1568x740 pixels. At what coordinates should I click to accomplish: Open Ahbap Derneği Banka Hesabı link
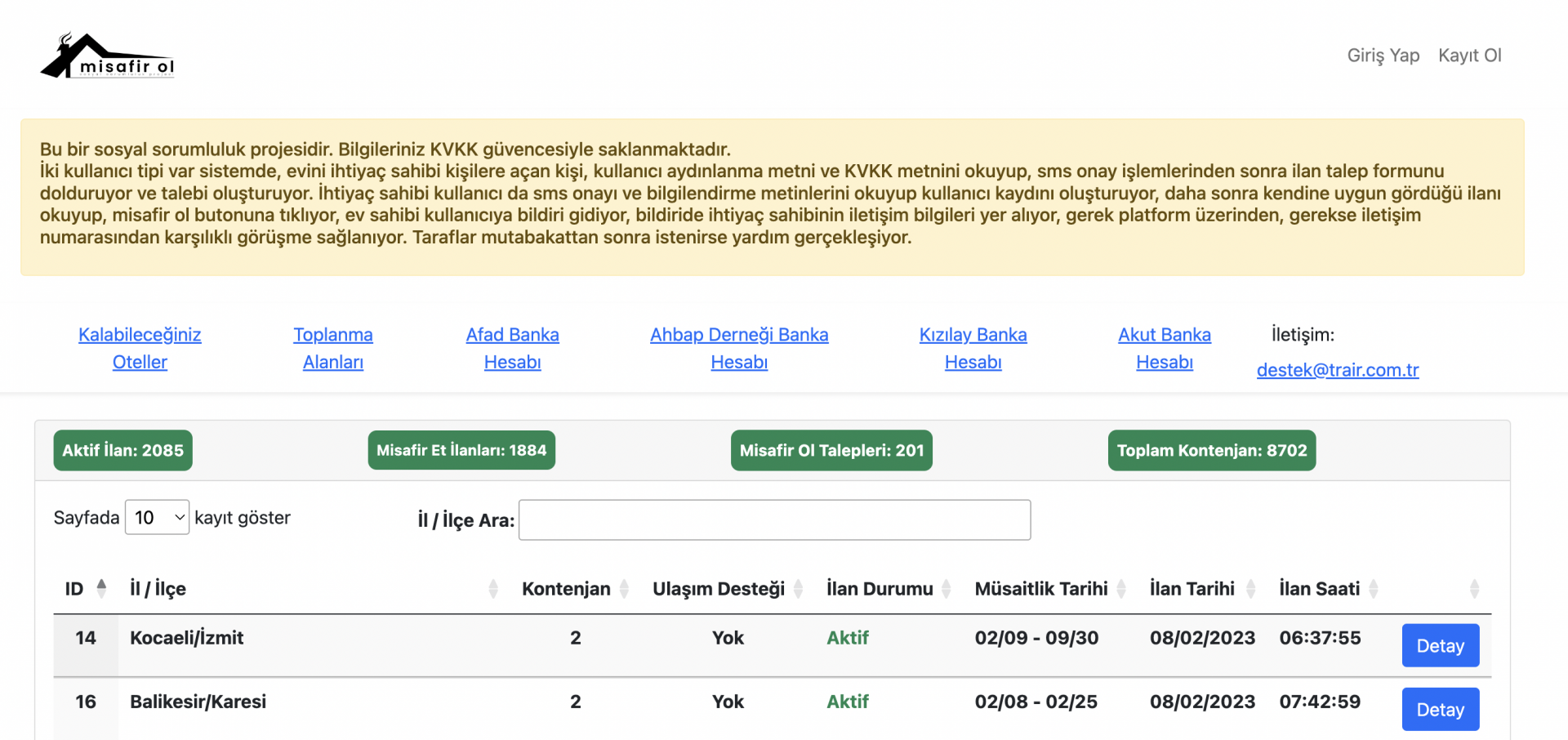click(x=739, y=348)
